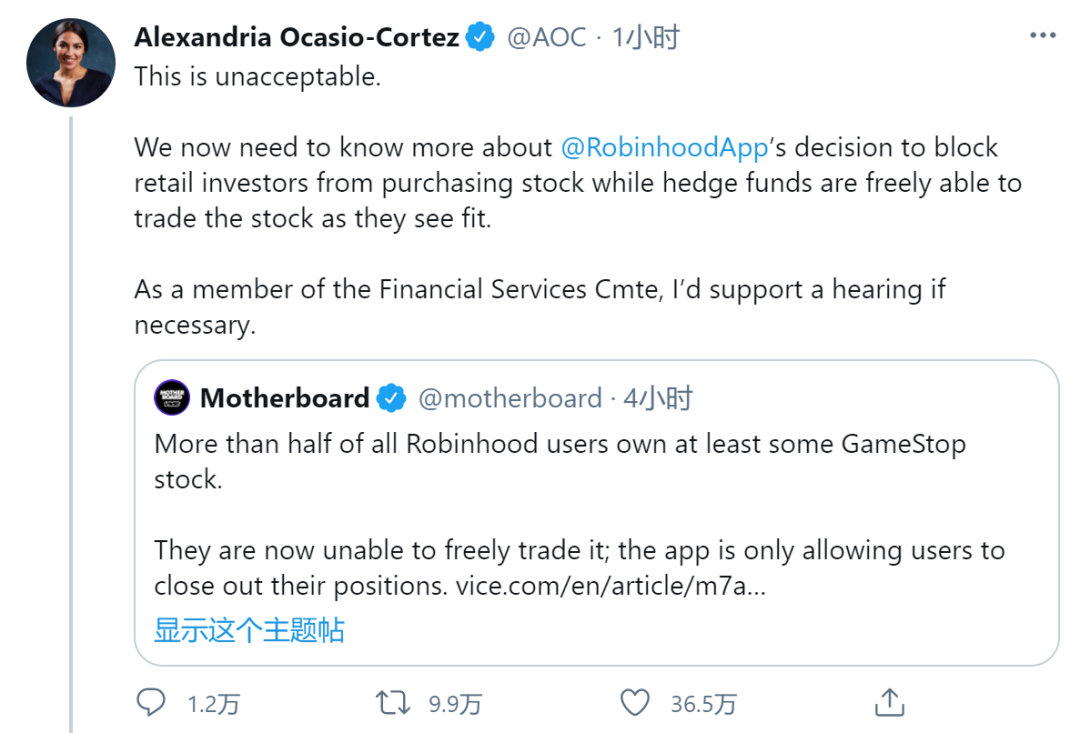Click the 9.9万 retweet count

pyautogui.click(x=455, y=704)
